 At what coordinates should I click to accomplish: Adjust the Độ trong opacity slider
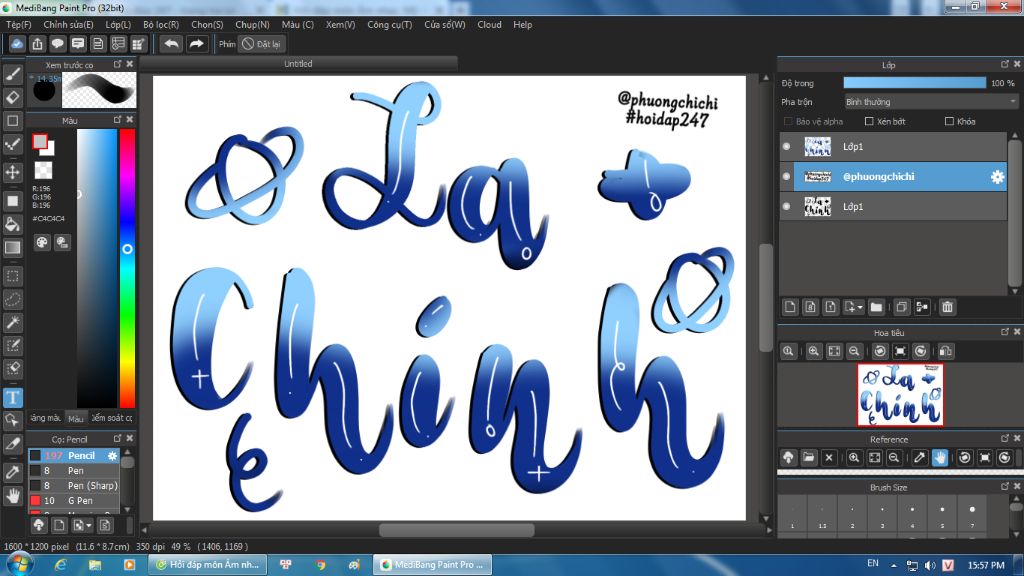pyautogui.click(x=914, y=83)
